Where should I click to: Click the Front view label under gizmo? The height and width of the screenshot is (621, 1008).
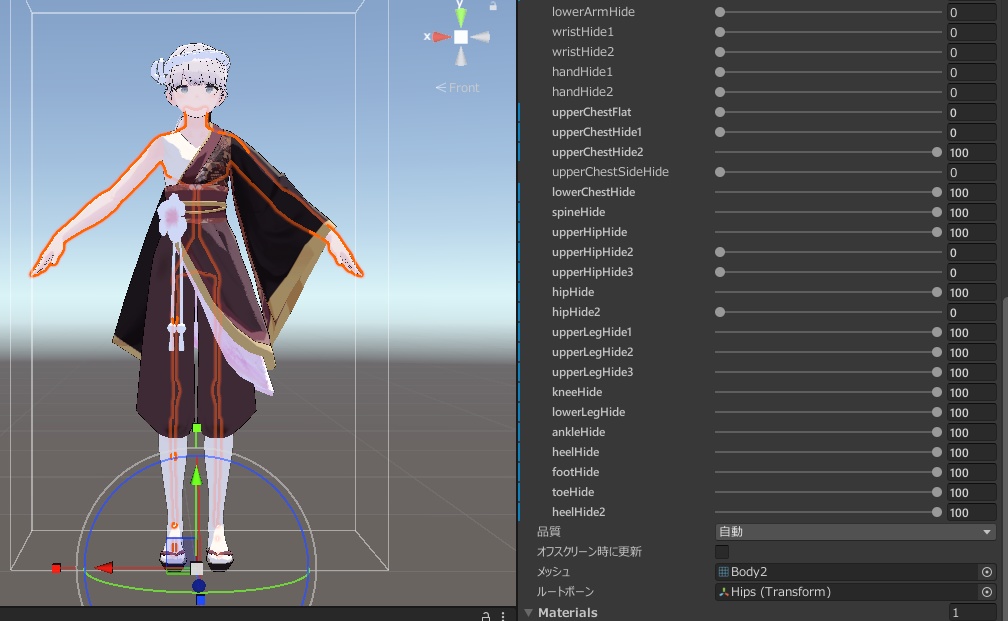(x=458, y=87)
